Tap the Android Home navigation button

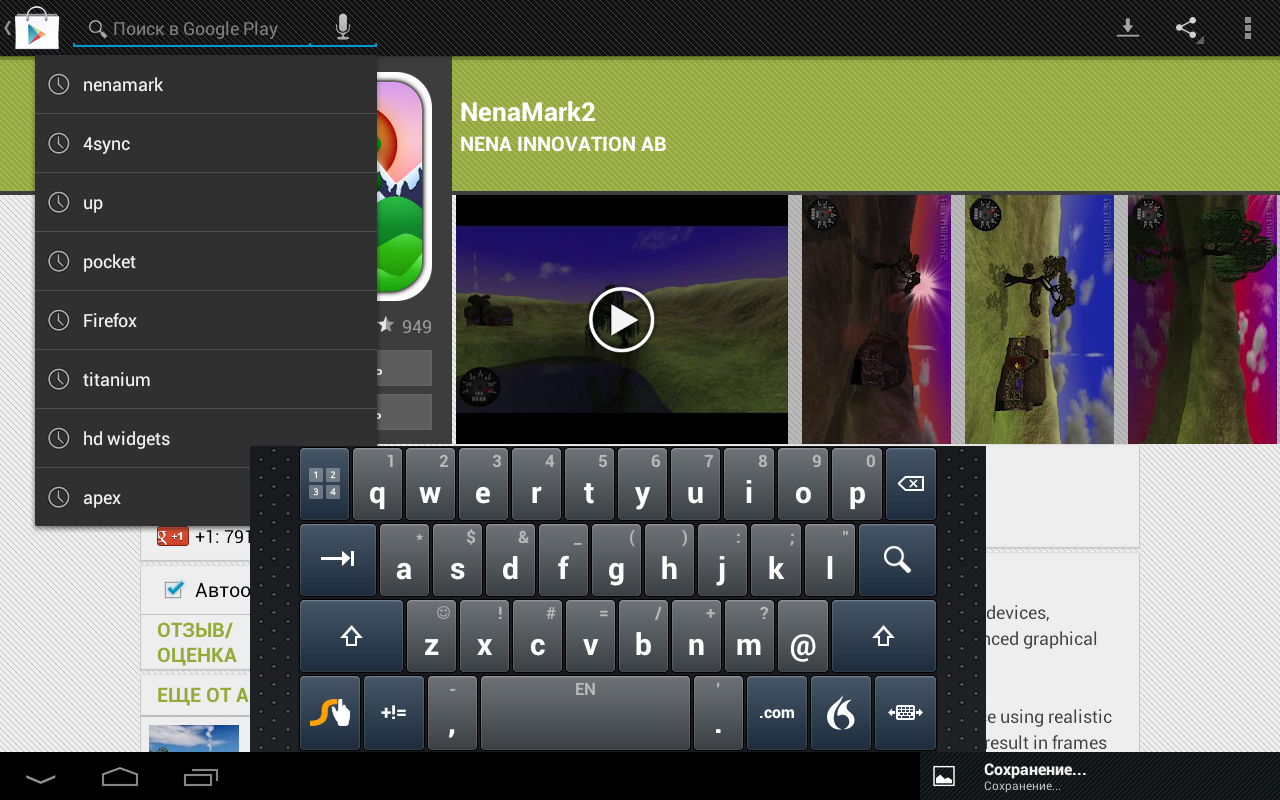pos(120,777)
